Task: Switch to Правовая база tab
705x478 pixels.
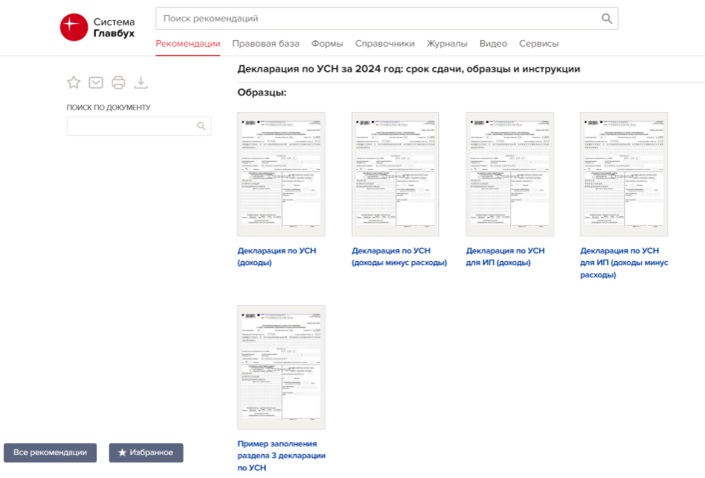Action: 265,44
